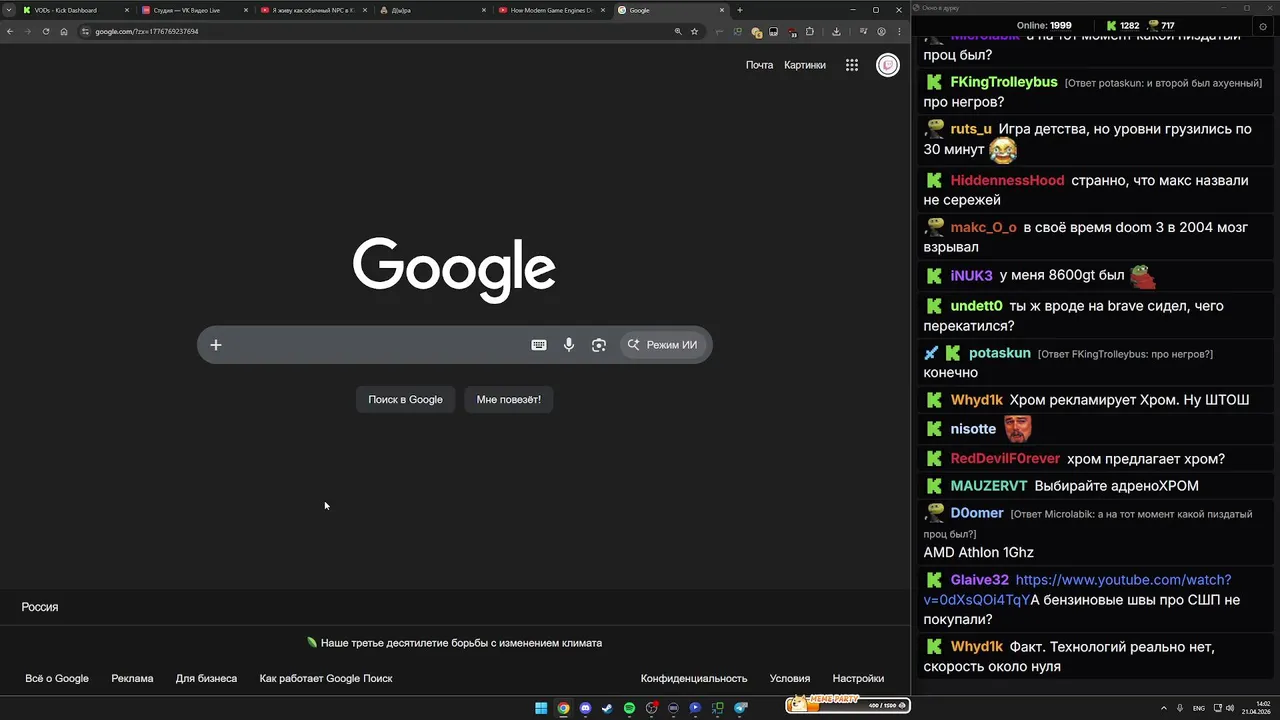Open the Google apps grid icon
This screenshot has width=1280, height=720.
tap(852, 65)
